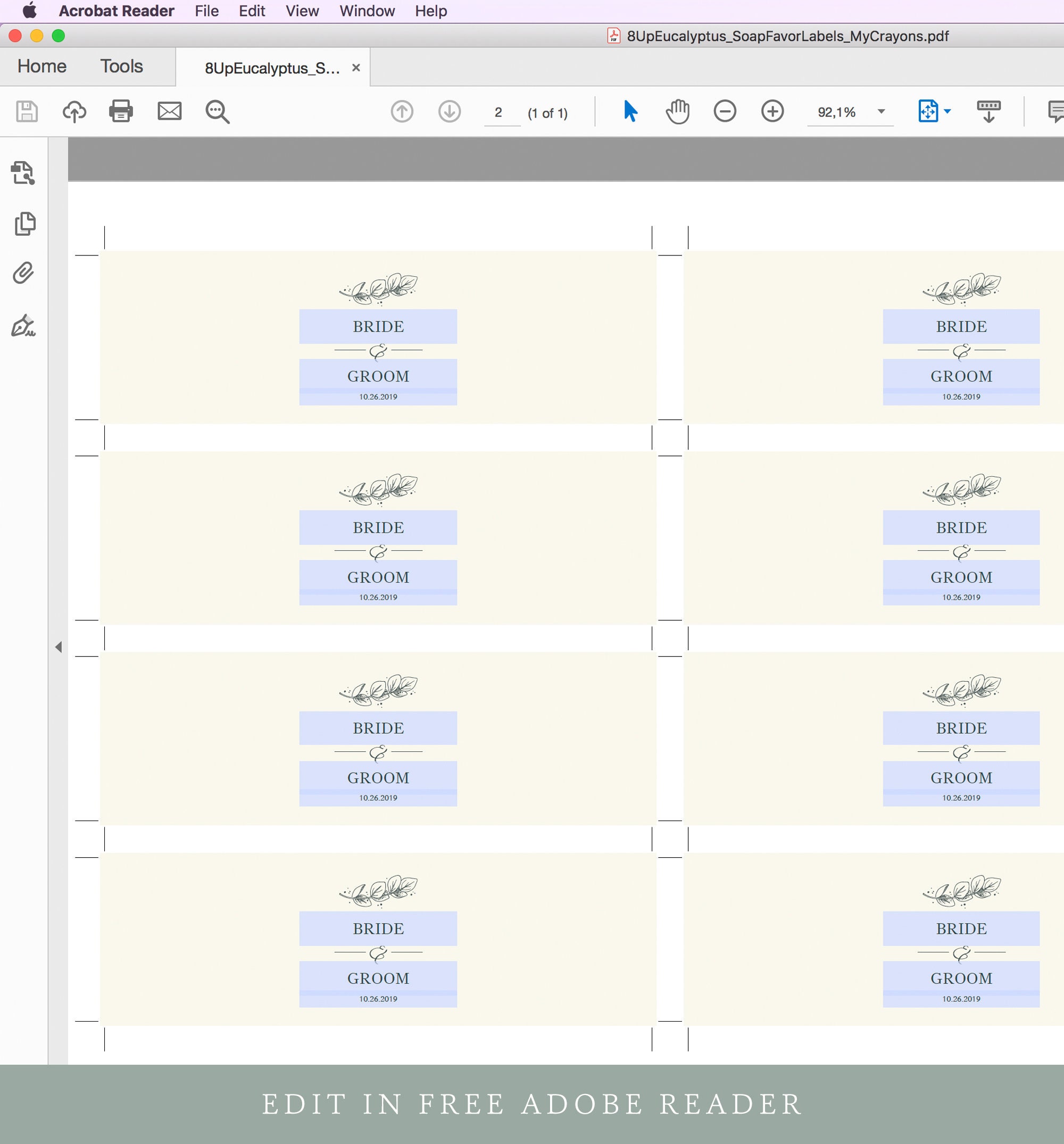Click the fit page icon

tap(928, 111)
